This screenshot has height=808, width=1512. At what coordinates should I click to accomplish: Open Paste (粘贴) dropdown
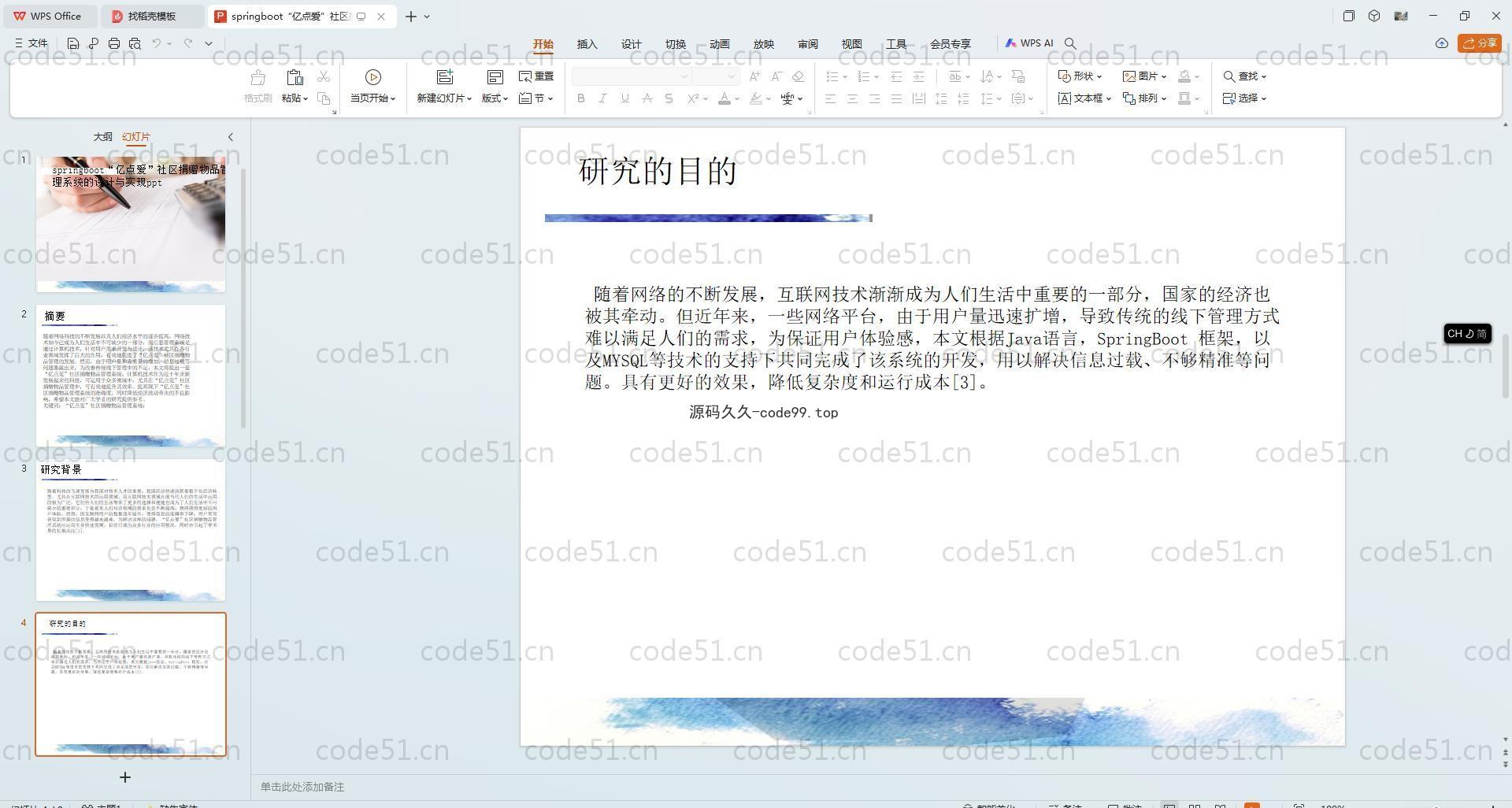click(295, 98)
